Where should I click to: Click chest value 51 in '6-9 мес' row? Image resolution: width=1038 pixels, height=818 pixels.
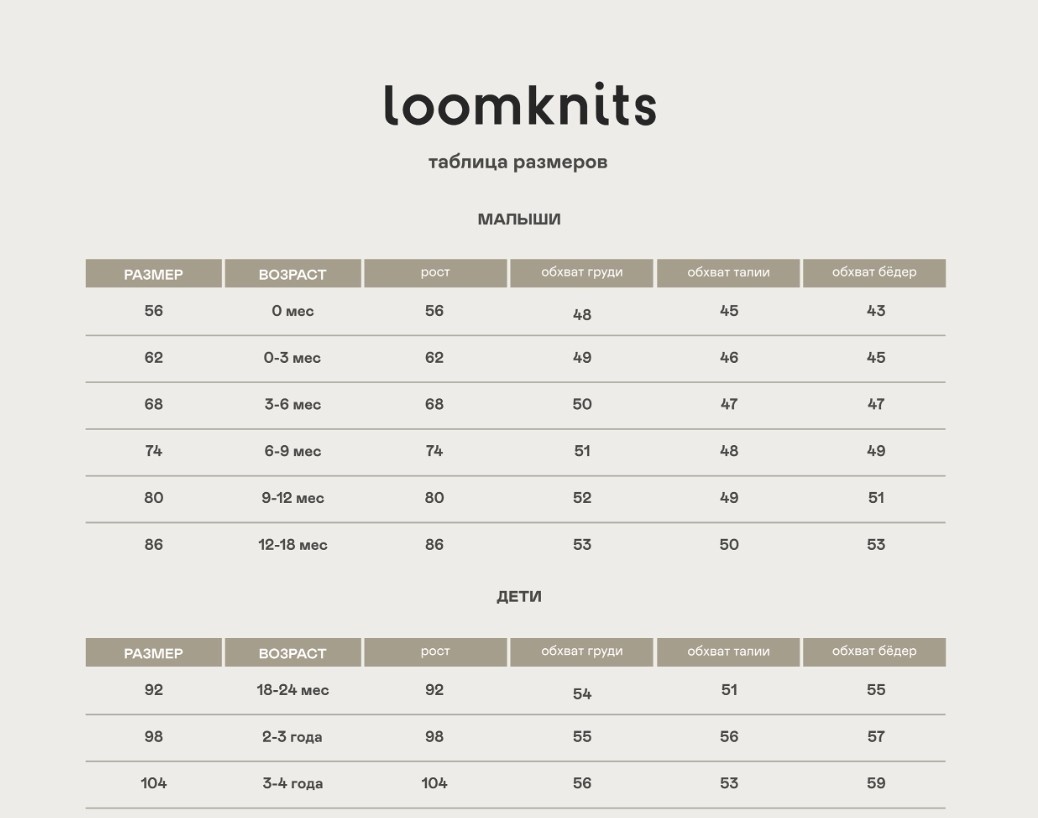(582, 451)
